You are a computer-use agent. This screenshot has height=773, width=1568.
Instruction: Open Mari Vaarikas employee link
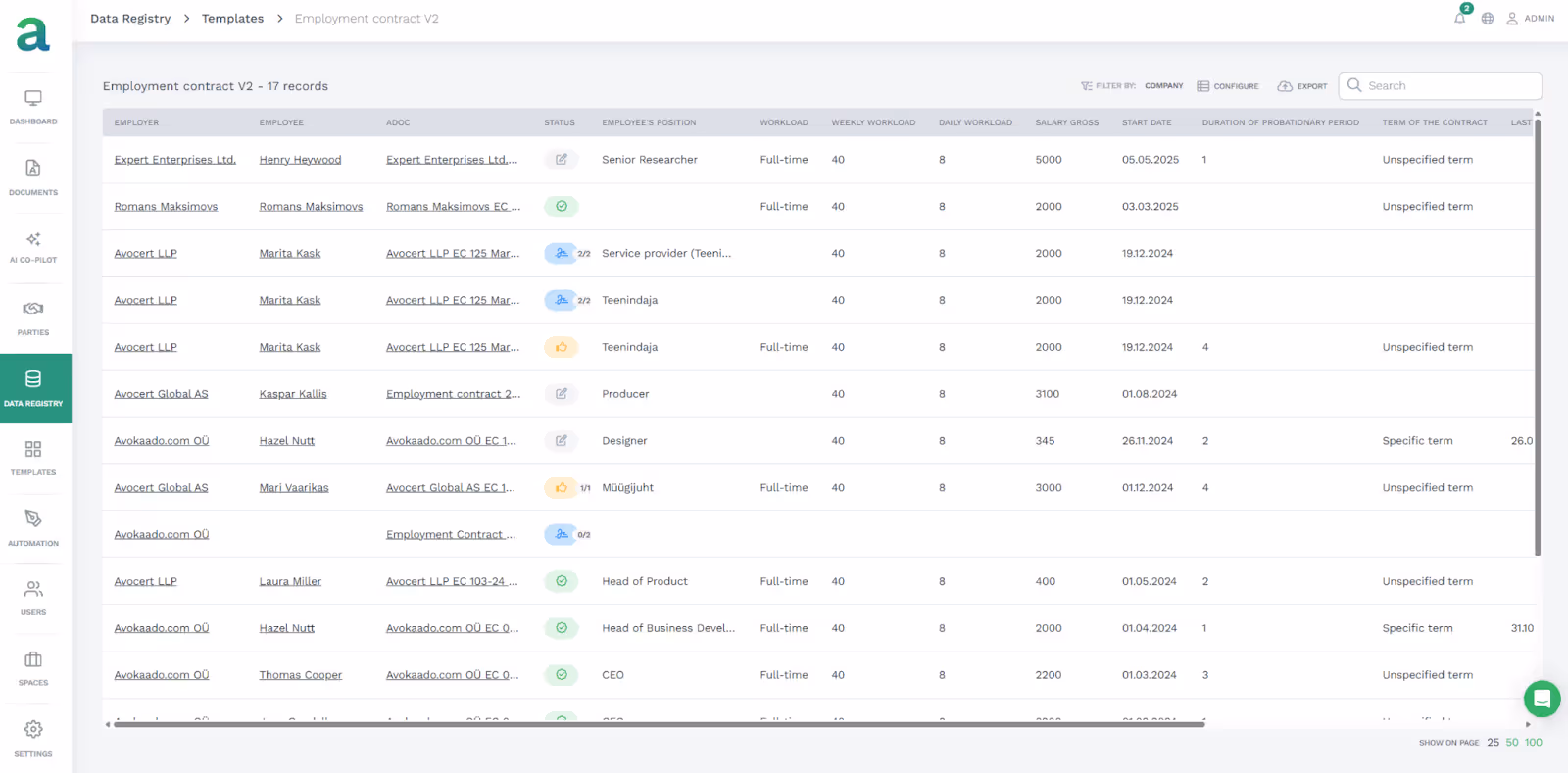(x=294, y=488)
